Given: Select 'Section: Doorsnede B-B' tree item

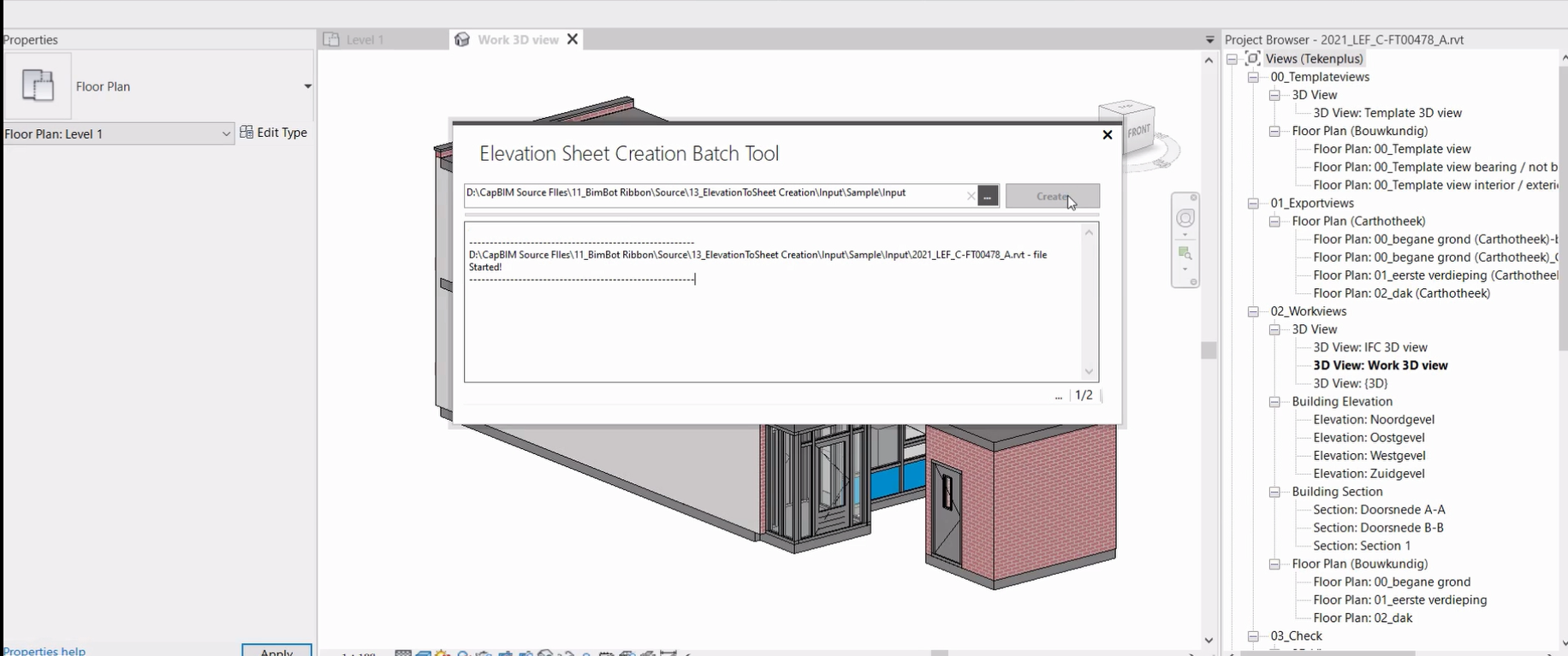Looking at the screenshot, I should [x=1378, y=528].
